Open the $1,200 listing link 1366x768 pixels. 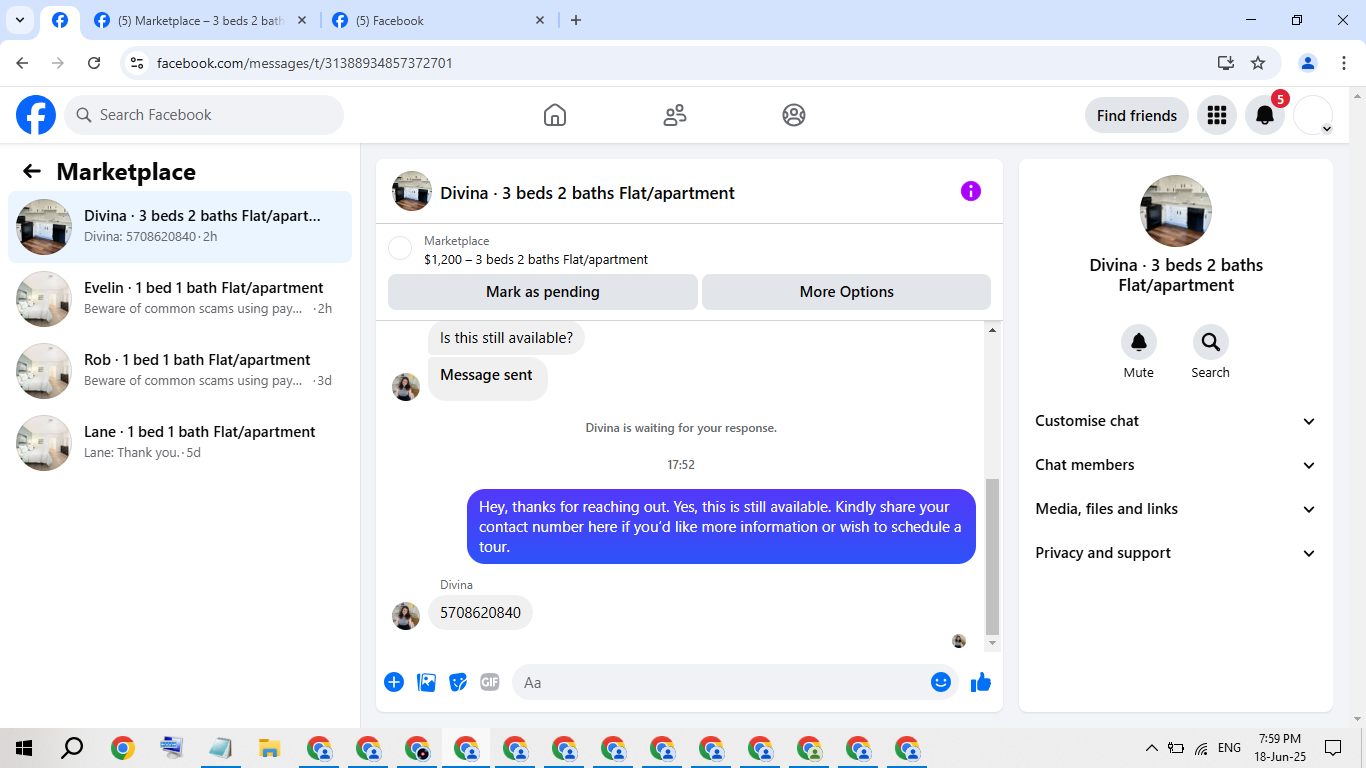[x=536, y=259]
